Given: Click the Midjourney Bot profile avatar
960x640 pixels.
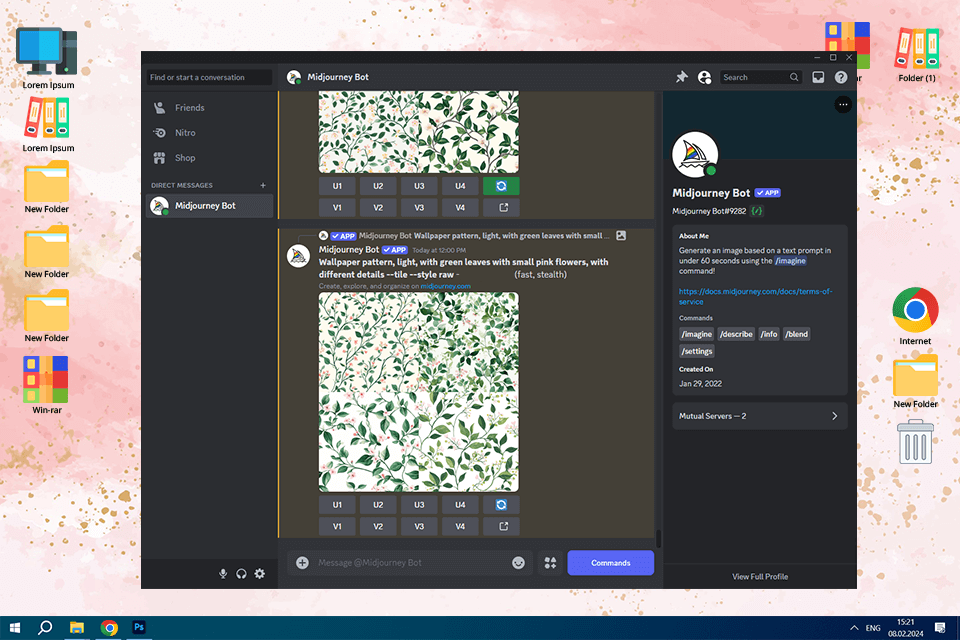Looking at the screenshot, I should click(x=695, y=154).
